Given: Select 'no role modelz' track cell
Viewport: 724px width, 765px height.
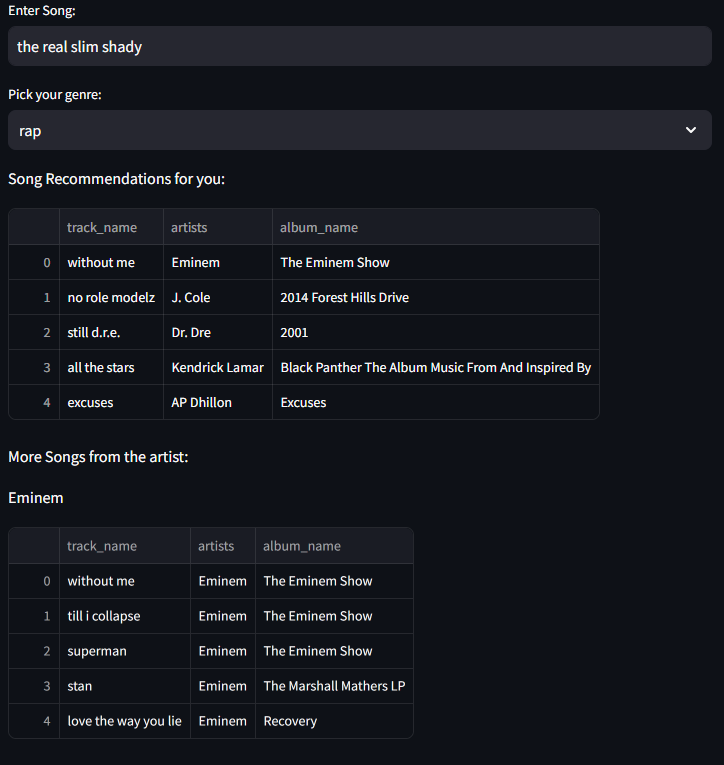Looking at the screenshot, I should click(x=111, y=297).
